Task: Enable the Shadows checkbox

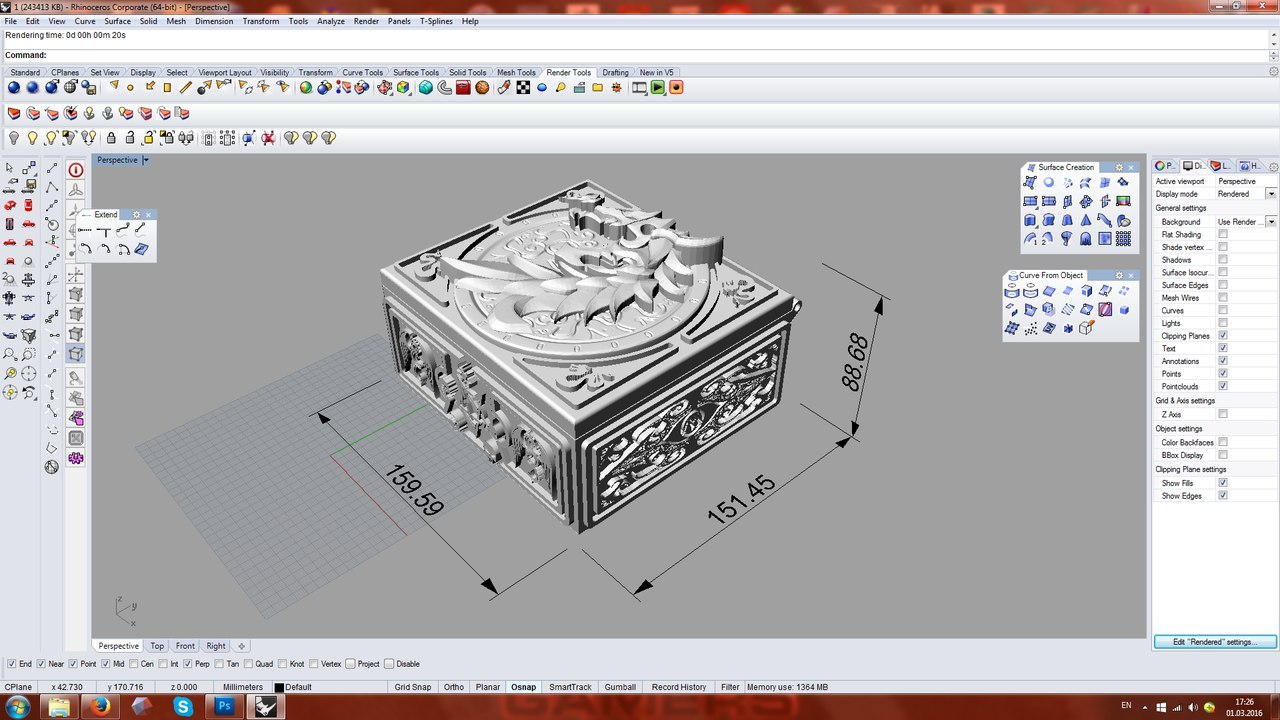Action: pyautogui.click(x=1222, y=260)
